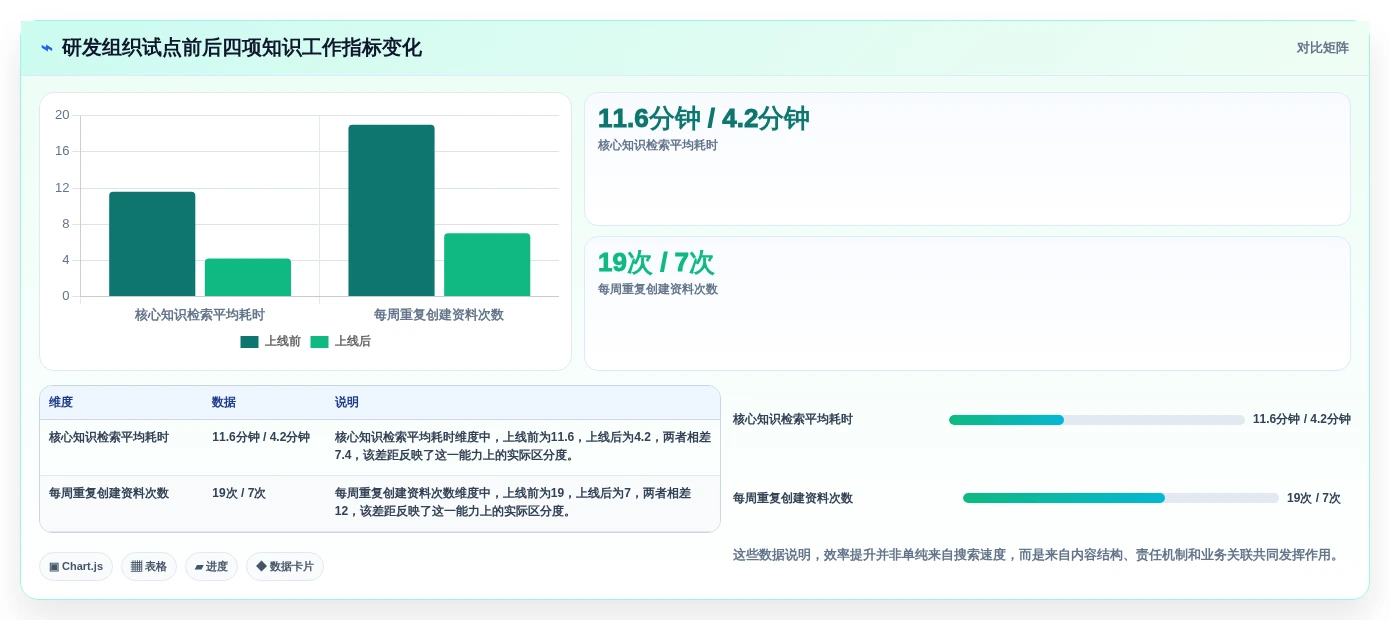
Task: Click the lightning icon beside the title
Action: pyautogui.click(x=46, y=48)
